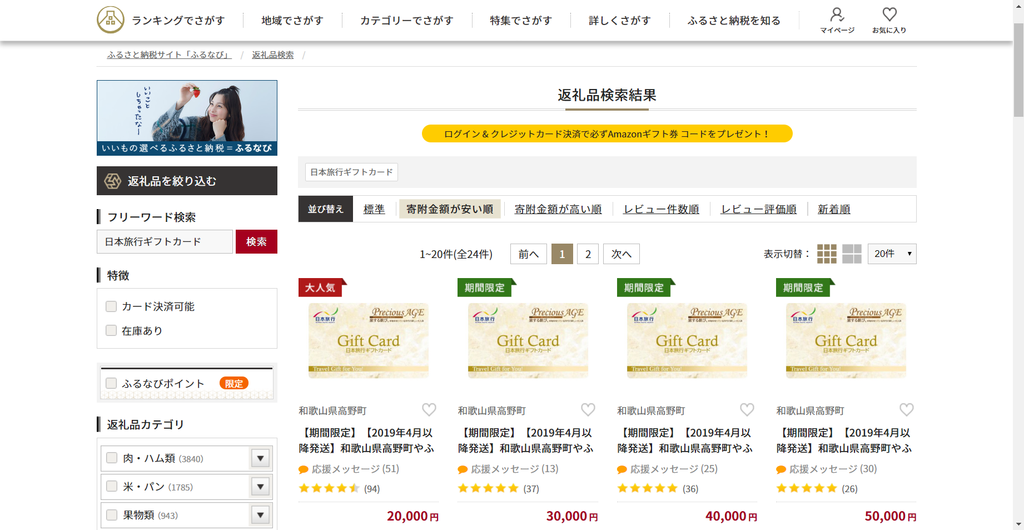
Task: Open ふるさと納税を知る menu
Action: pyautogui.click(x=734, y=20)
